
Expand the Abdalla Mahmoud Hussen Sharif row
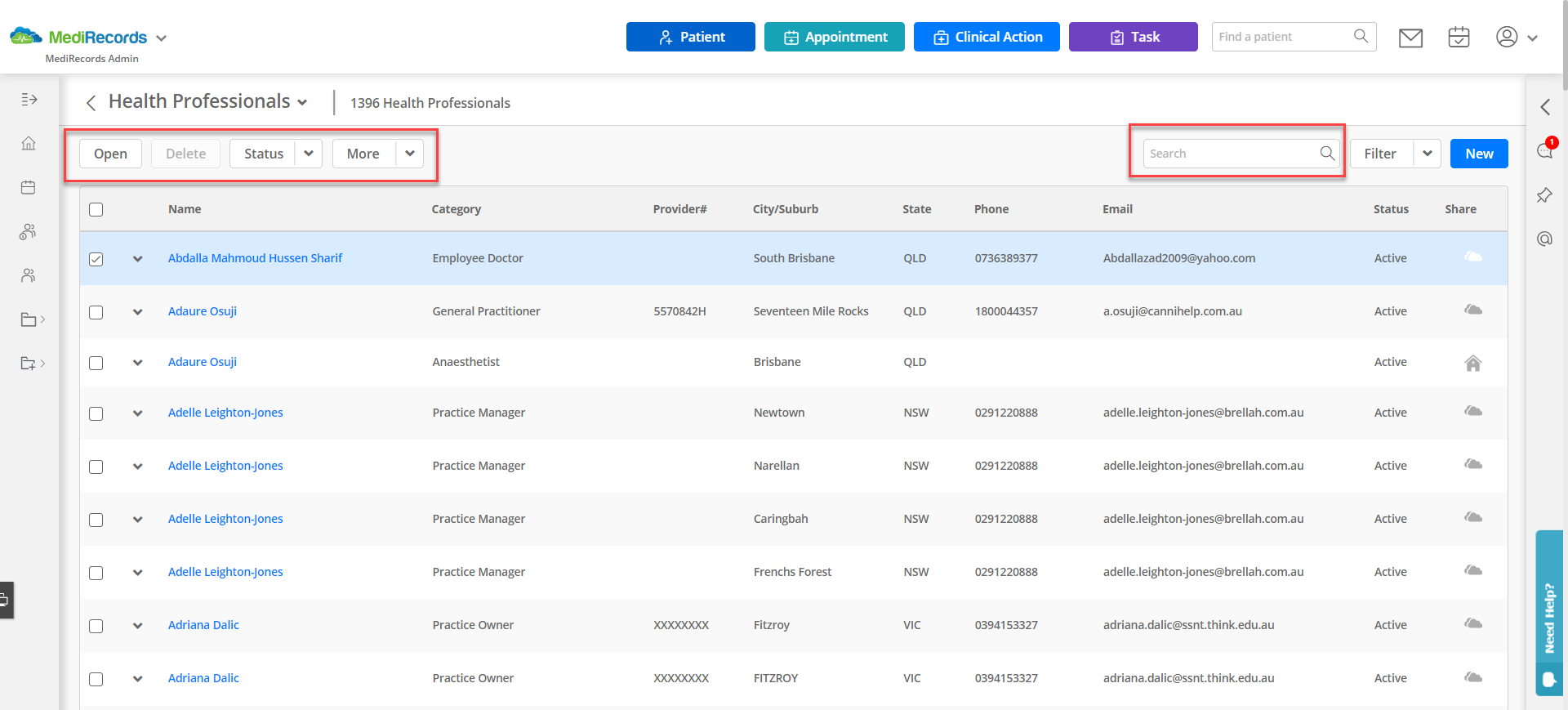pyautogui.click(x=137, y=259)
